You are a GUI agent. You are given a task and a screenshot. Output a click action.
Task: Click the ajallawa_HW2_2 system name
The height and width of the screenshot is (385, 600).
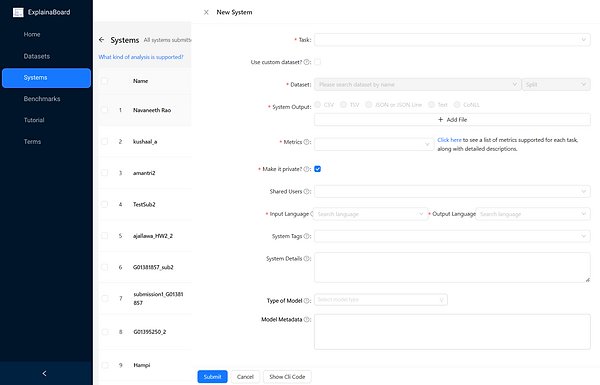click(153, 236)
